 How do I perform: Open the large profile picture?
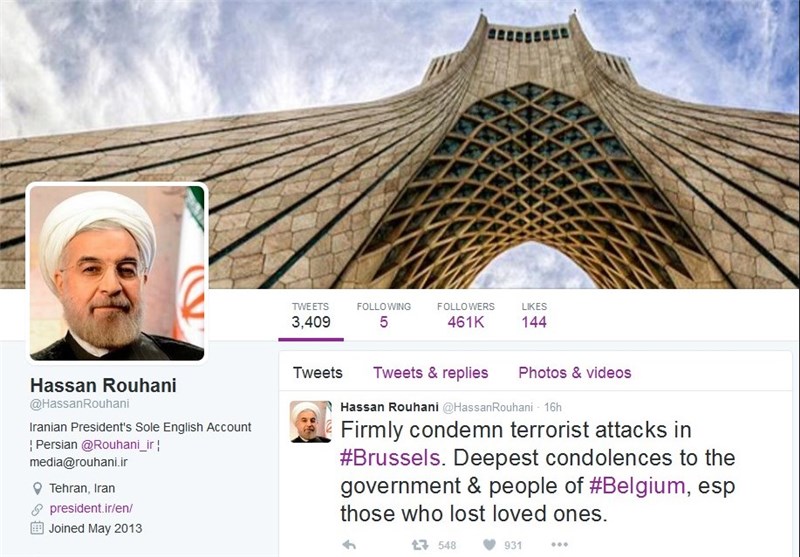[117, 273]
